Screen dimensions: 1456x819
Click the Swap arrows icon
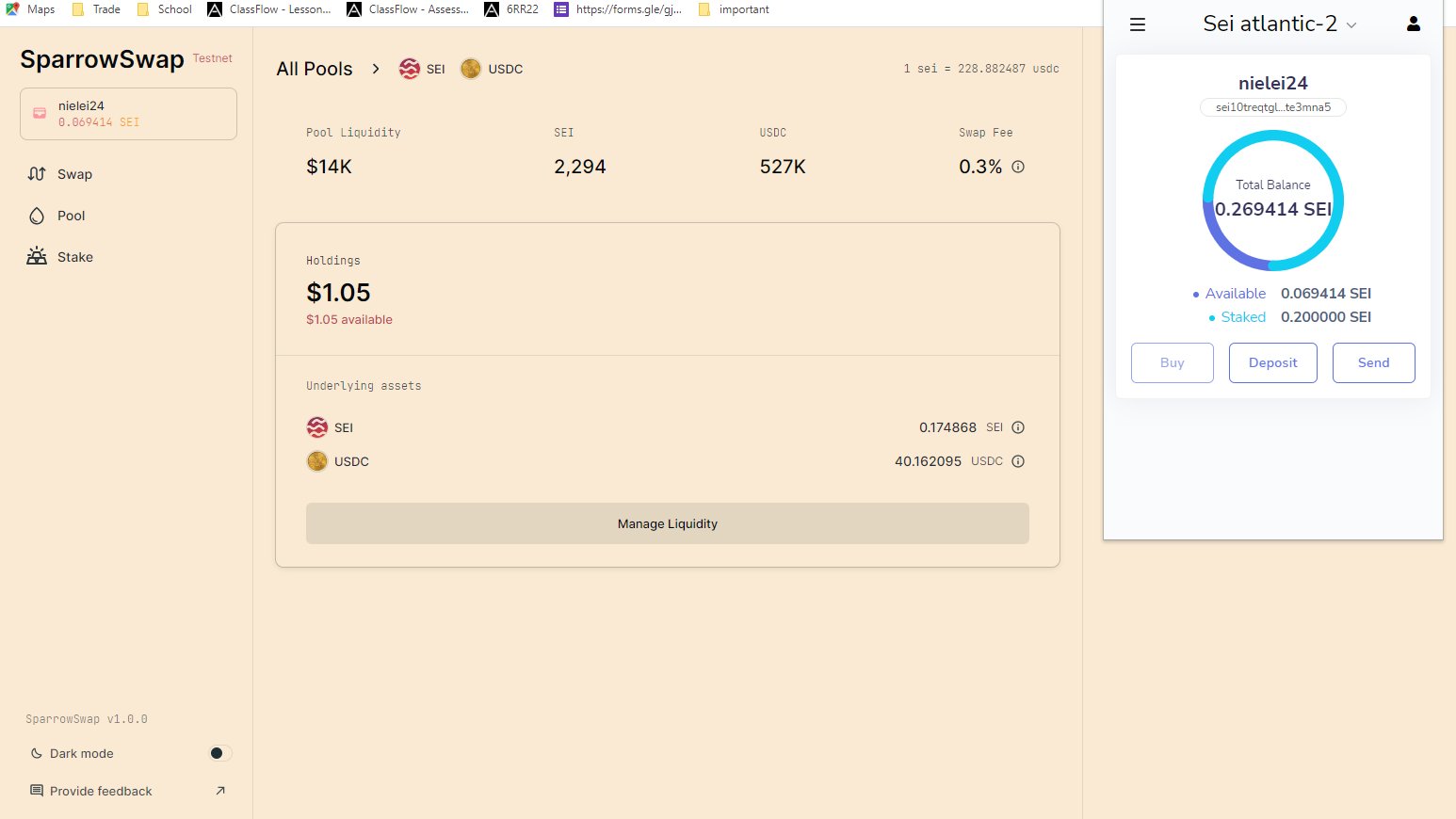(x=37, y=174)
